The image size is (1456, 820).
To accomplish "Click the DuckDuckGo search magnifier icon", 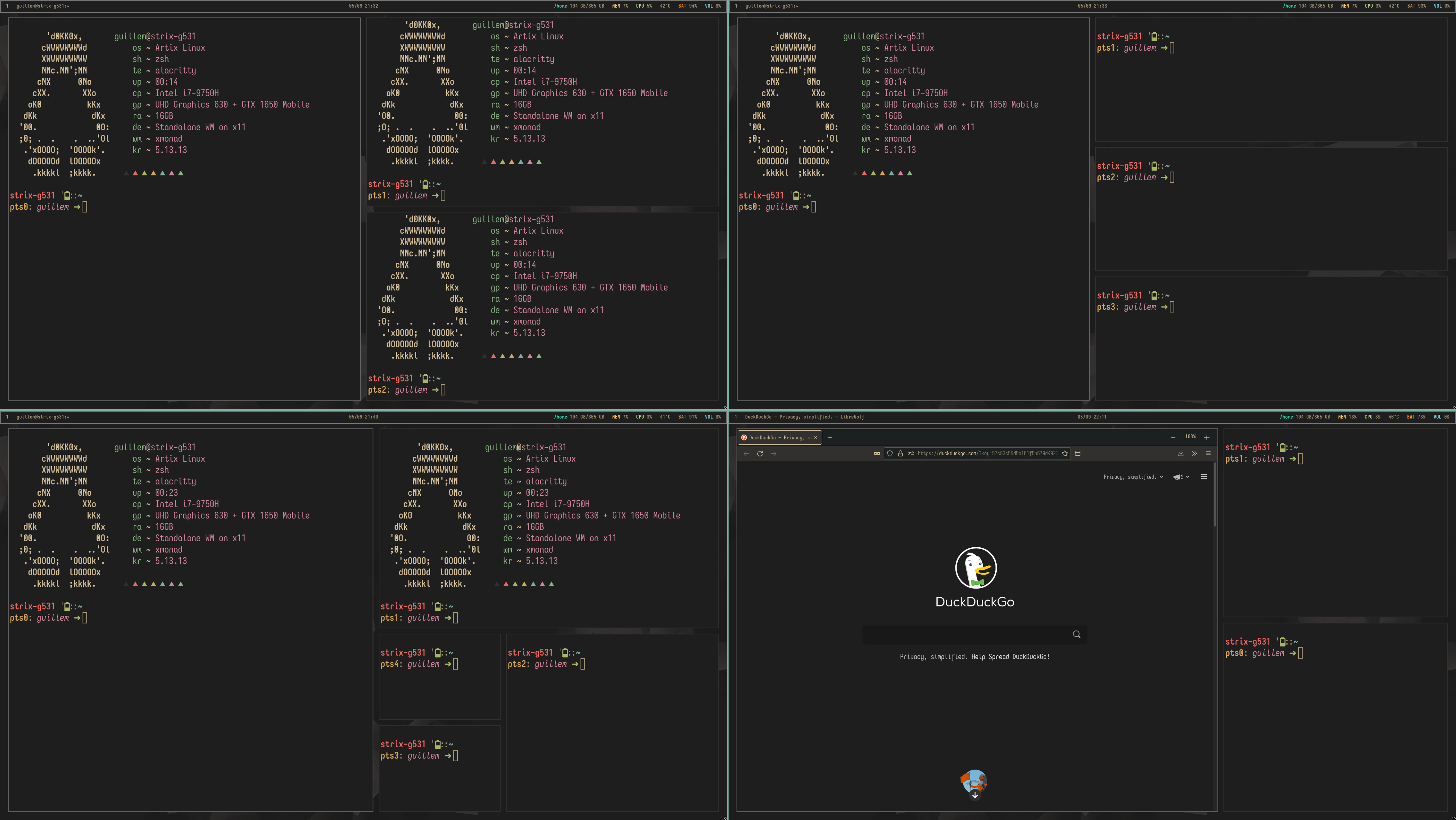I will pos(1076,634).
